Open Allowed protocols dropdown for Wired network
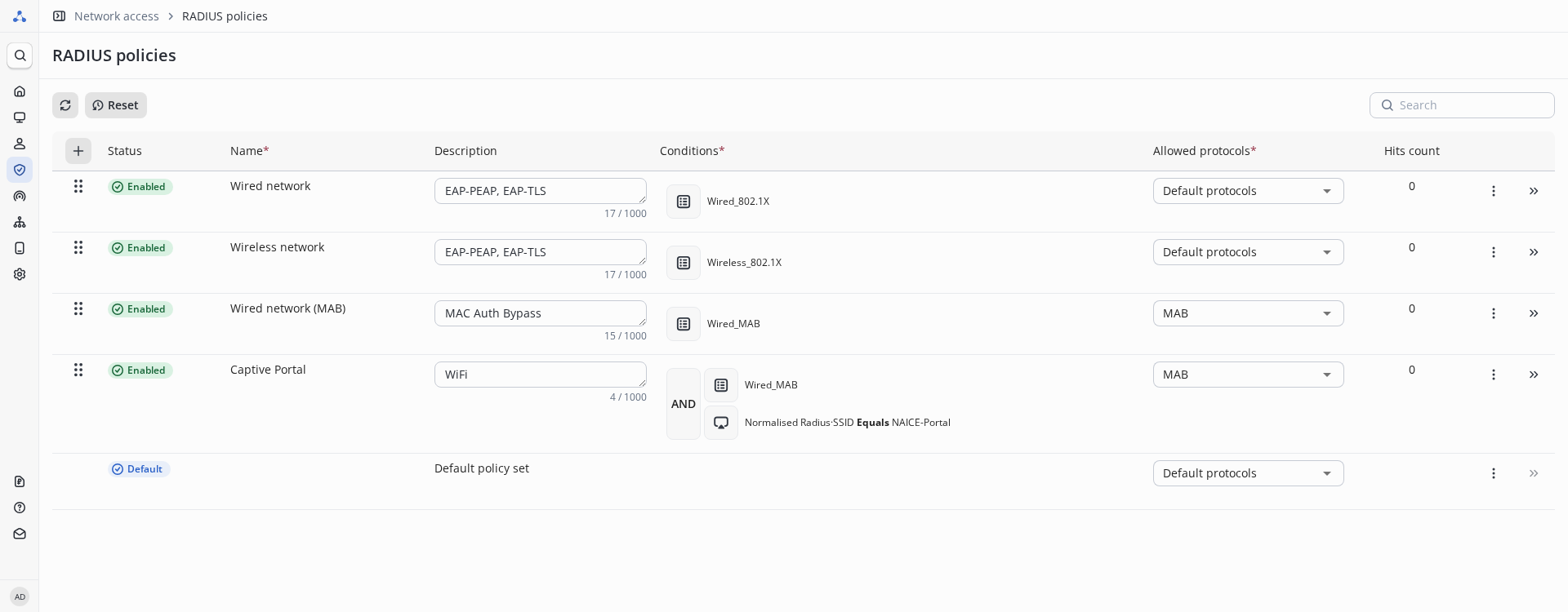 pos(1248,191)
